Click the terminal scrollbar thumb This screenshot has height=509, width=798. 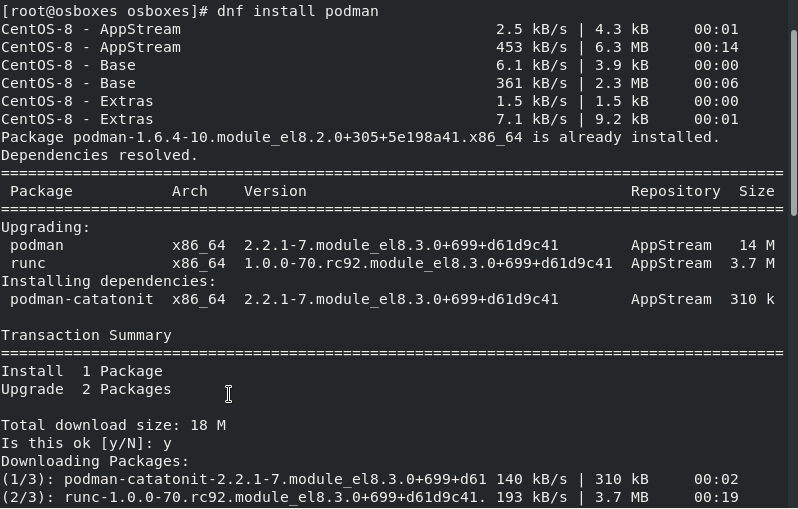(x=793, y=123)
